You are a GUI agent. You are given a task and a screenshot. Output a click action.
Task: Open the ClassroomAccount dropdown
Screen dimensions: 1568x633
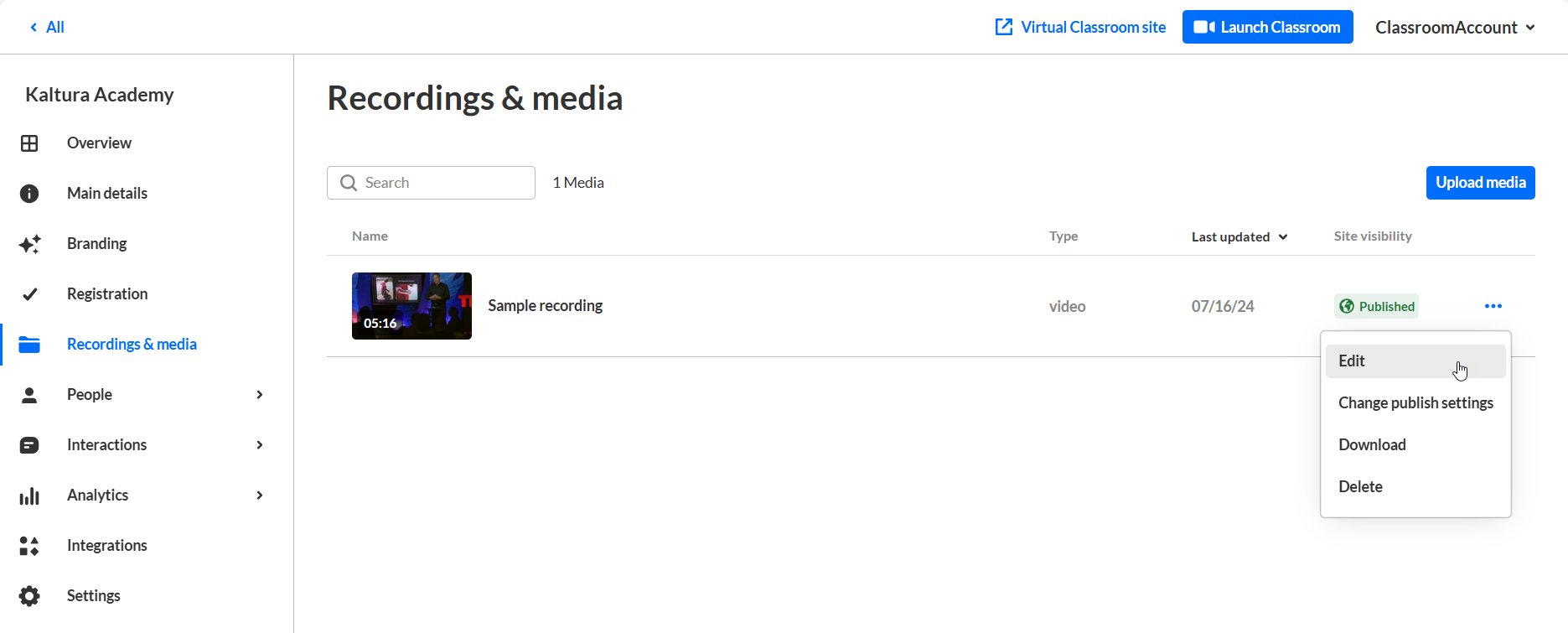(x=1455, y=28)
